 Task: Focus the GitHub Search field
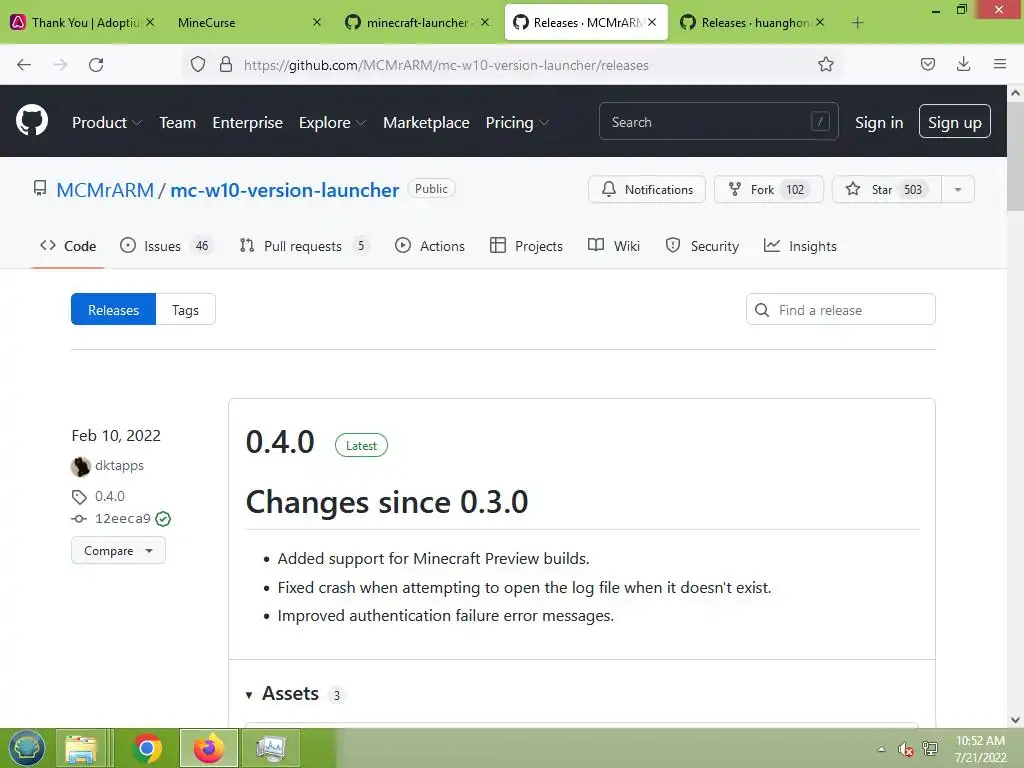(718, 121)
